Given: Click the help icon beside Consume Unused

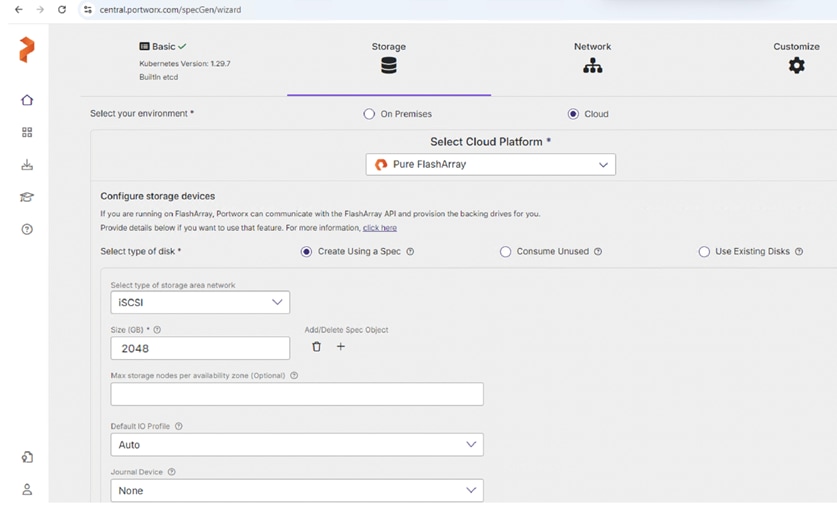Looking at the screenshot, I should (x=598, y=251).
